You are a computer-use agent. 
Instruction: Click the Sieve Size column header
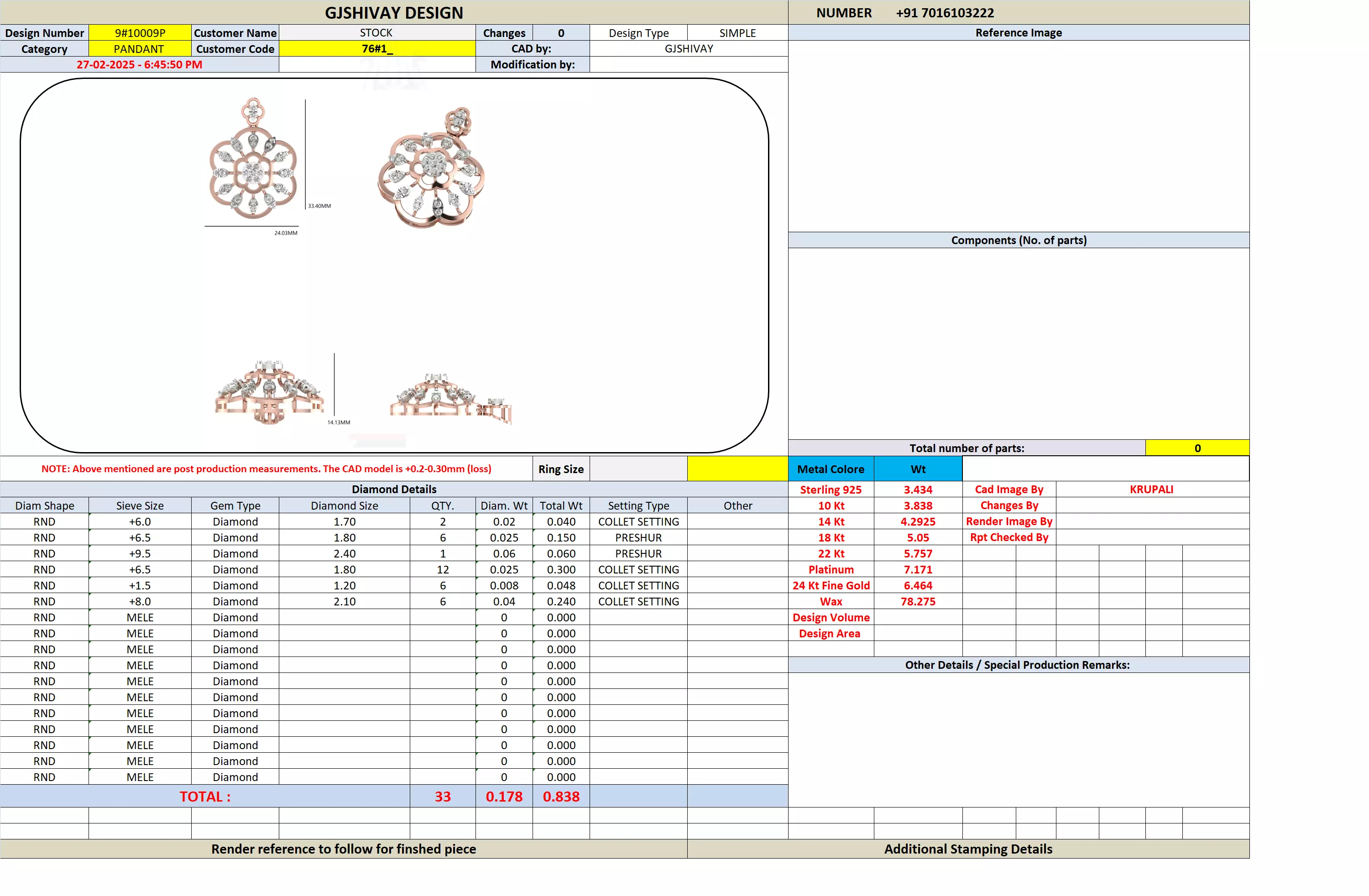[140, 505]
